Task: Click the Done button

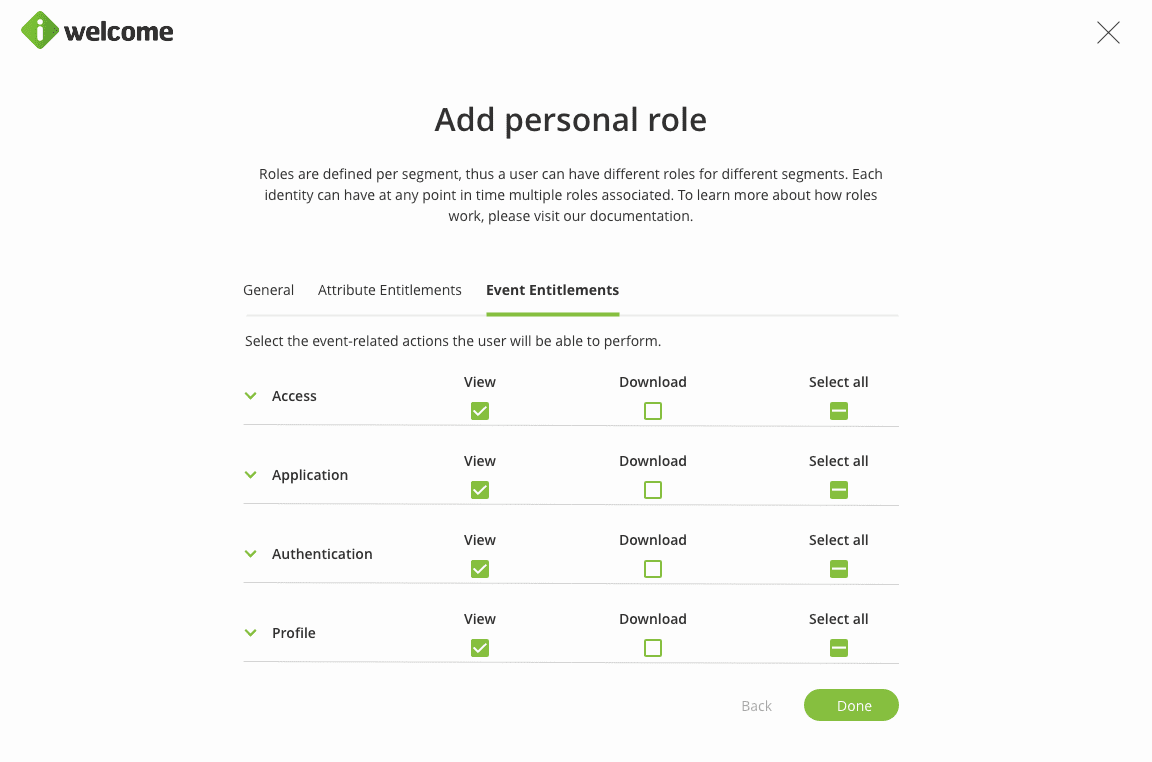Action: pos(851,706)
